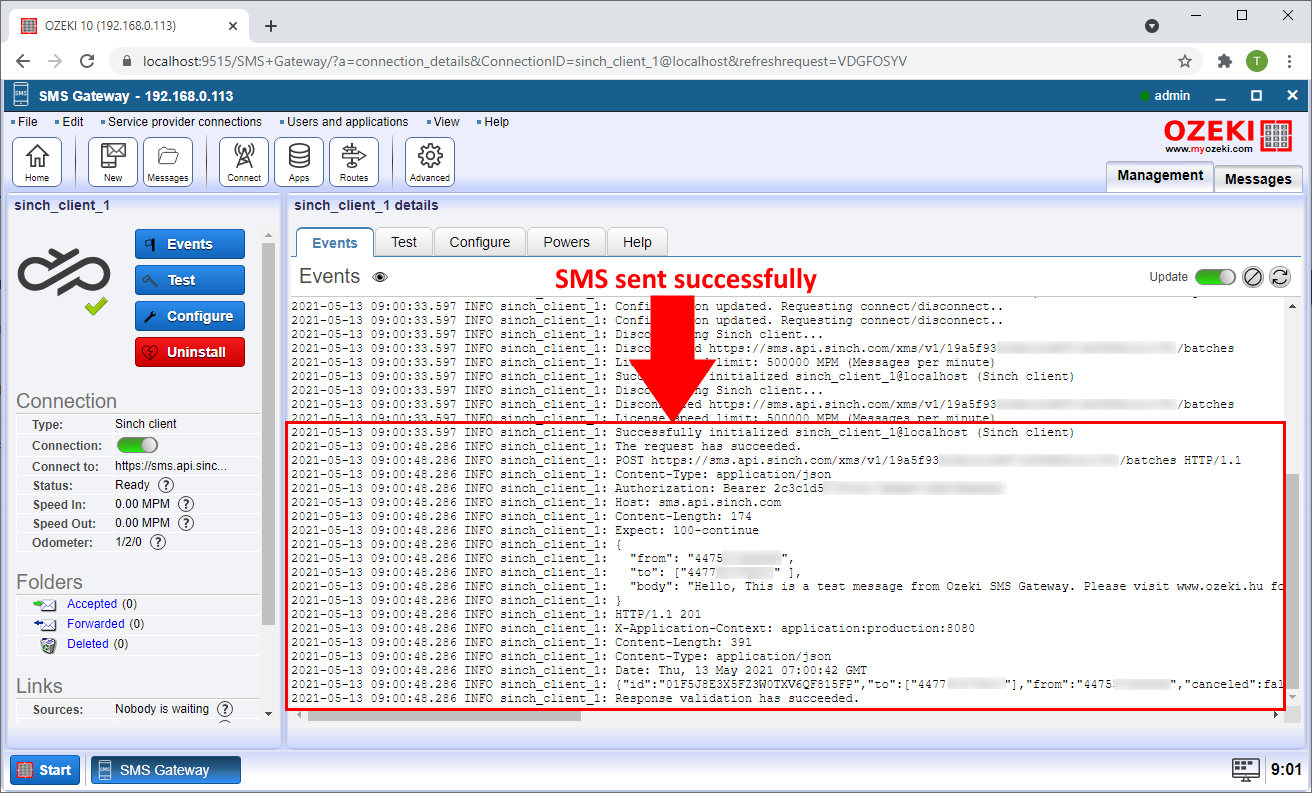Bookmark this page with star icon
1312x793 pixels.
click(1185, 61)
